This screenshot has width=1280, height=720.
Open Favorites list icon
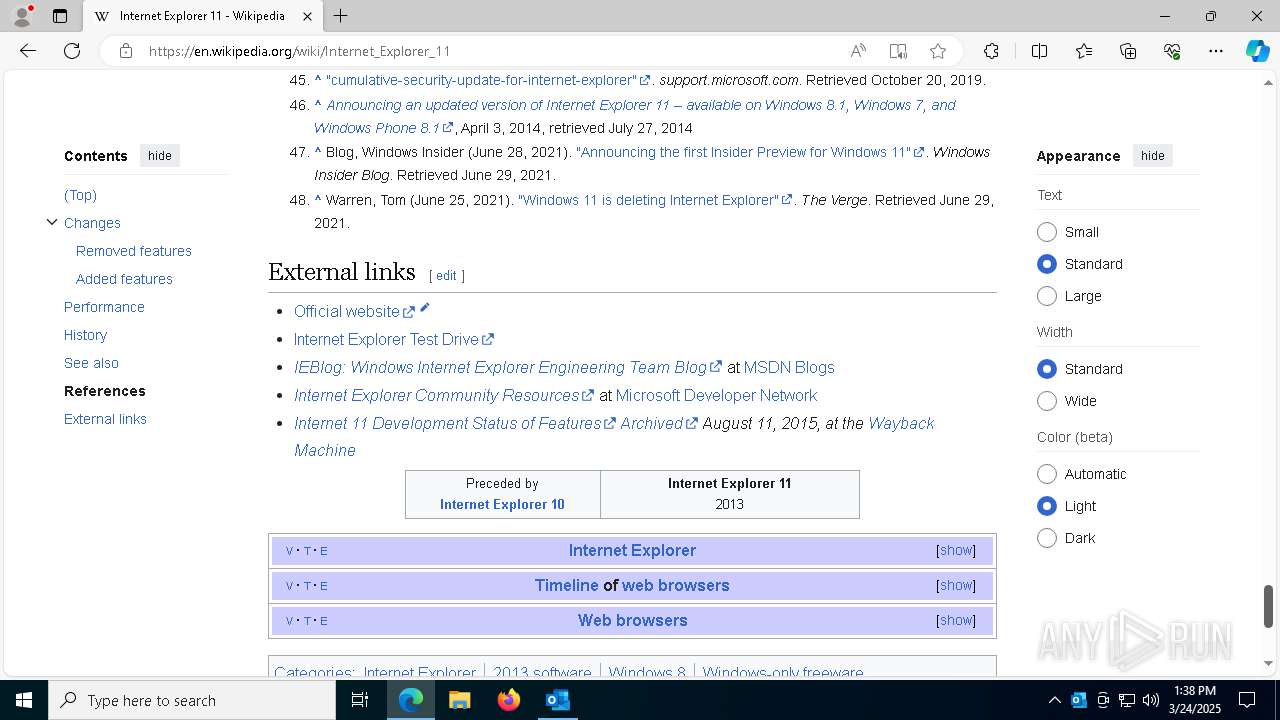coord(1084,51)
